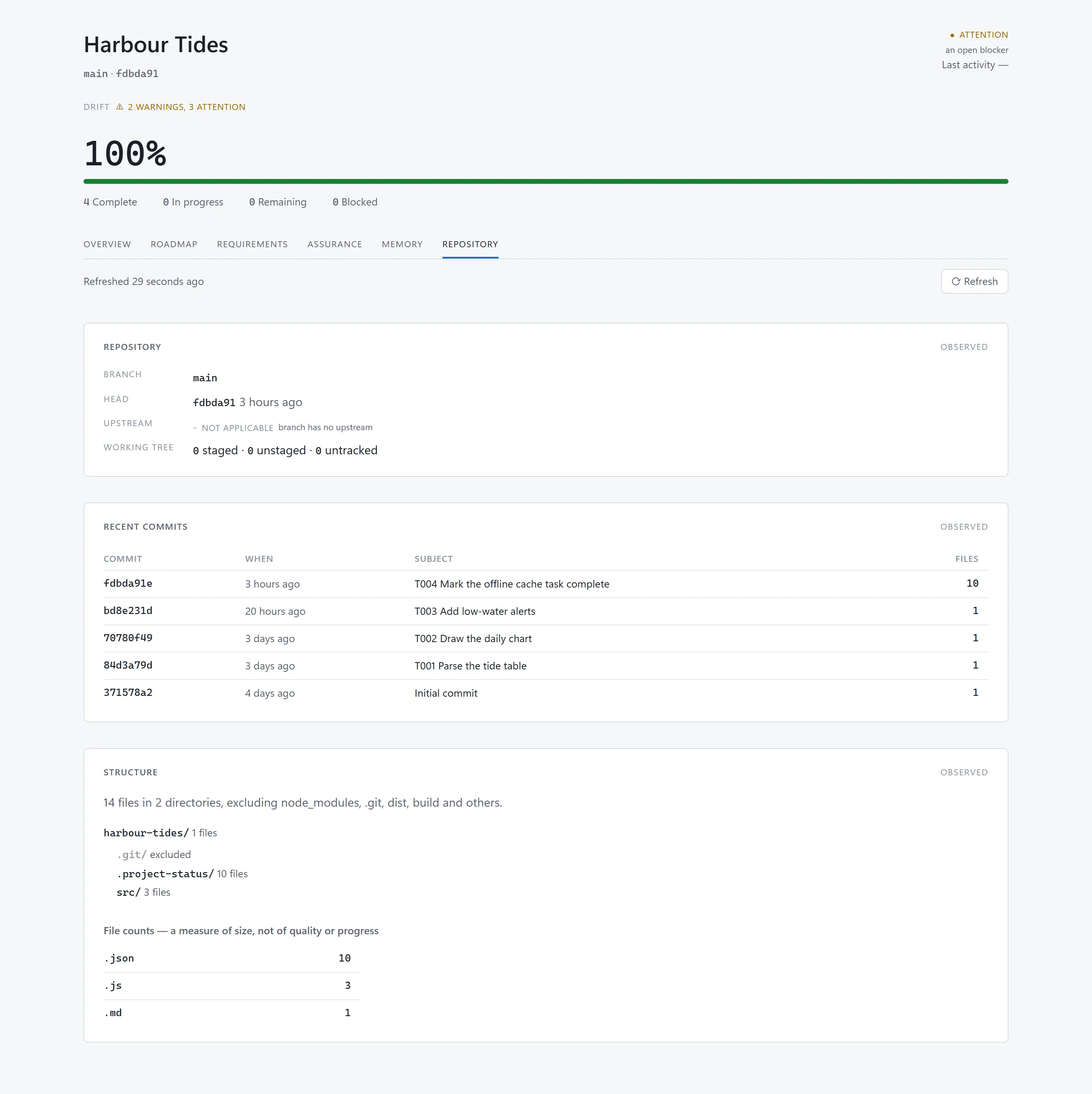
Task: Click the '4 Complete' counter
Action: (x=110, y=202)
